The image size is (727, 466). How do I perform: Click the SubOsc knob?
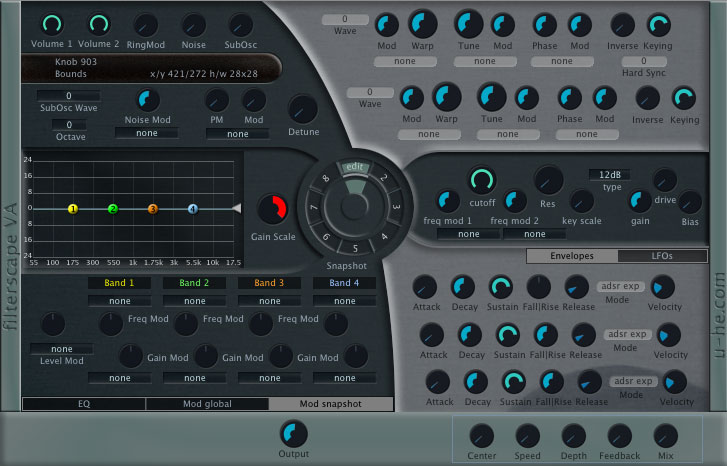pyautogui.click(x=240, y=26)
